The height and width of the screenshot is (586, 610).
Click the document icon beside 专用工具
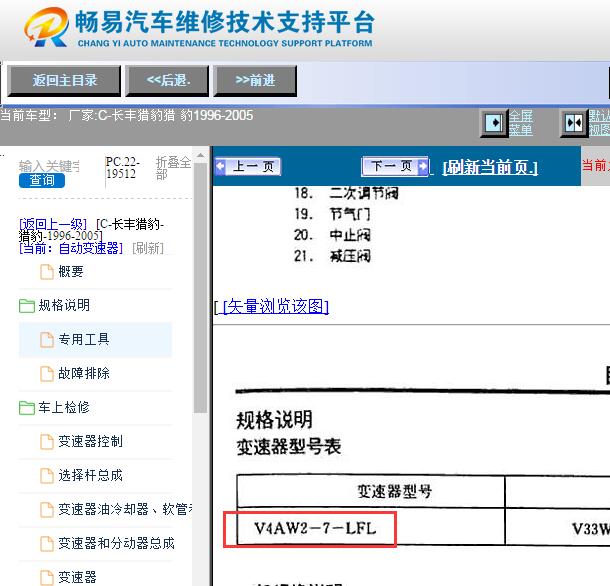coord(47,340)
